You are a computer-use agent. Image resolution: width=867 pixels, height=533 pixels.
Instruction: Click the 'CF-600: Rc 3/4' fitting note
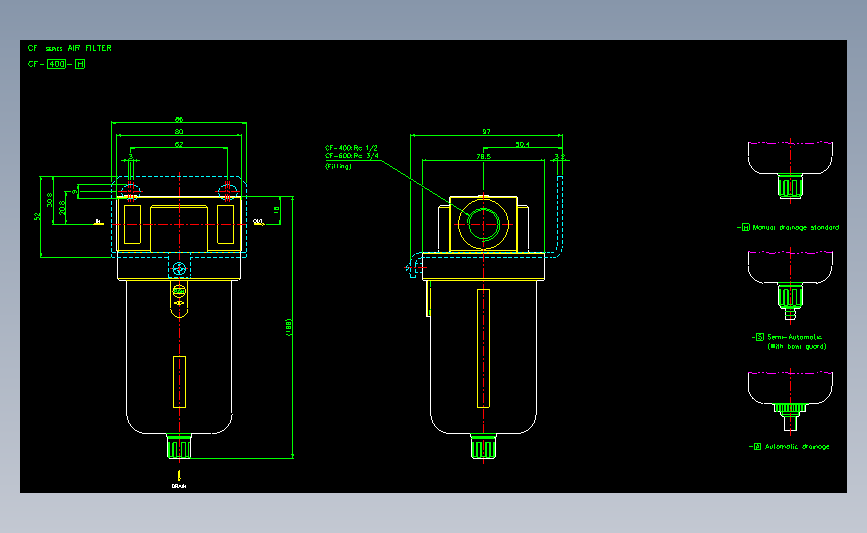point(352,156)
